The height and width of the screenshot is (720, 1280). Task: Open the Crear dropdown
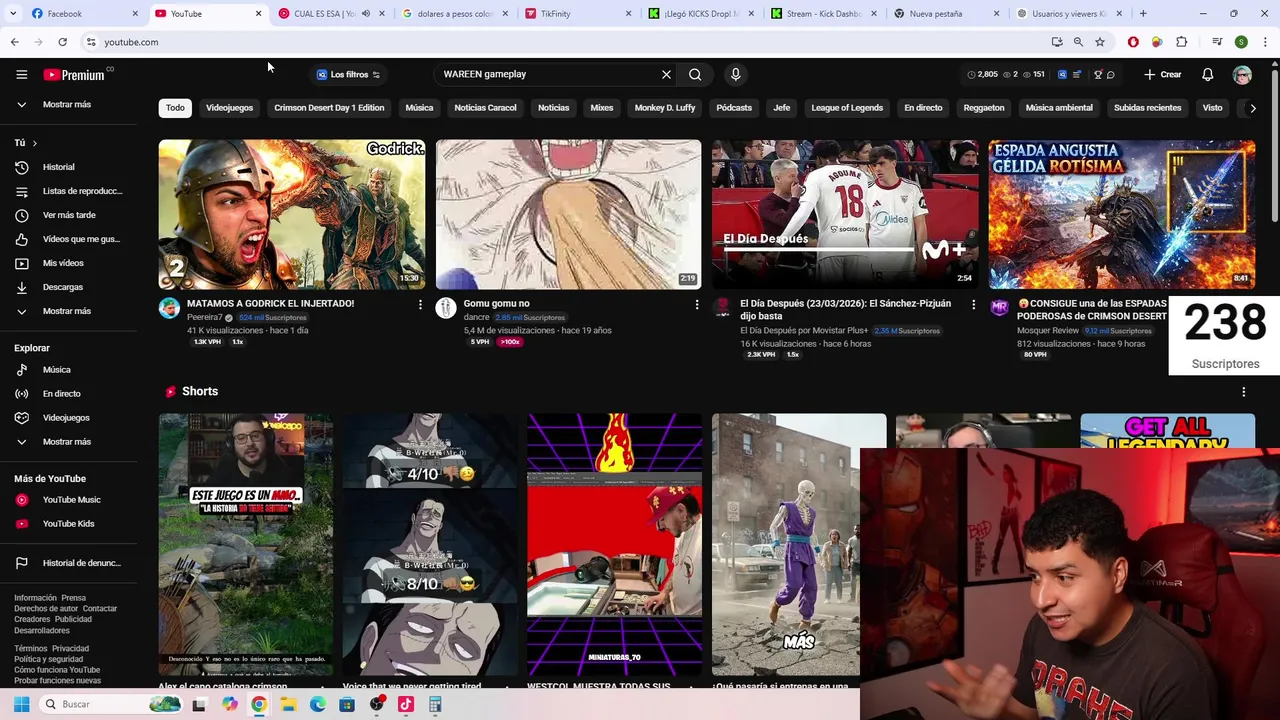tap(1163, 75)
